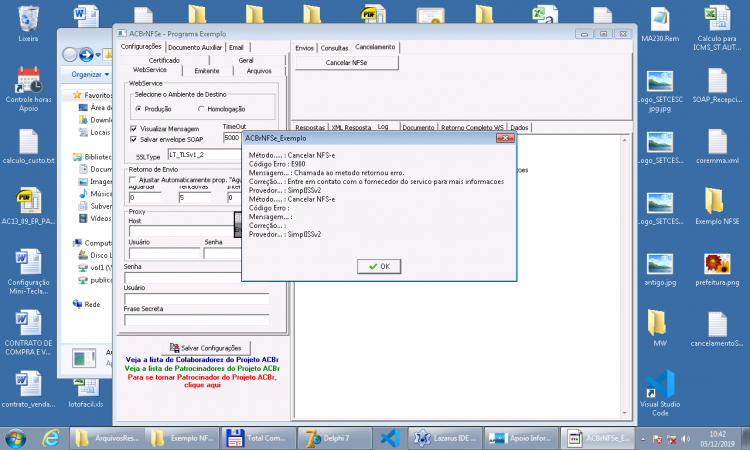Click the TimeOut 5000 input field
Viewport: 750px width, 450px height.
tap(233, 138)
